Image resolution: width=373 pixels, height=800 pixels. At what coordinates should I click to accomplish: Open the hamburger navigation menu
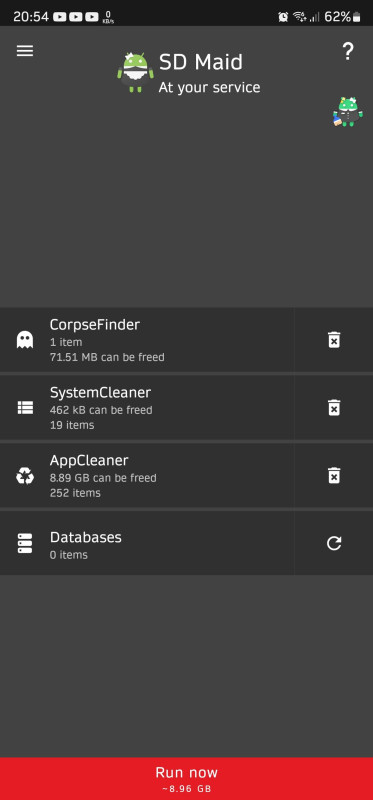point(24,51)
